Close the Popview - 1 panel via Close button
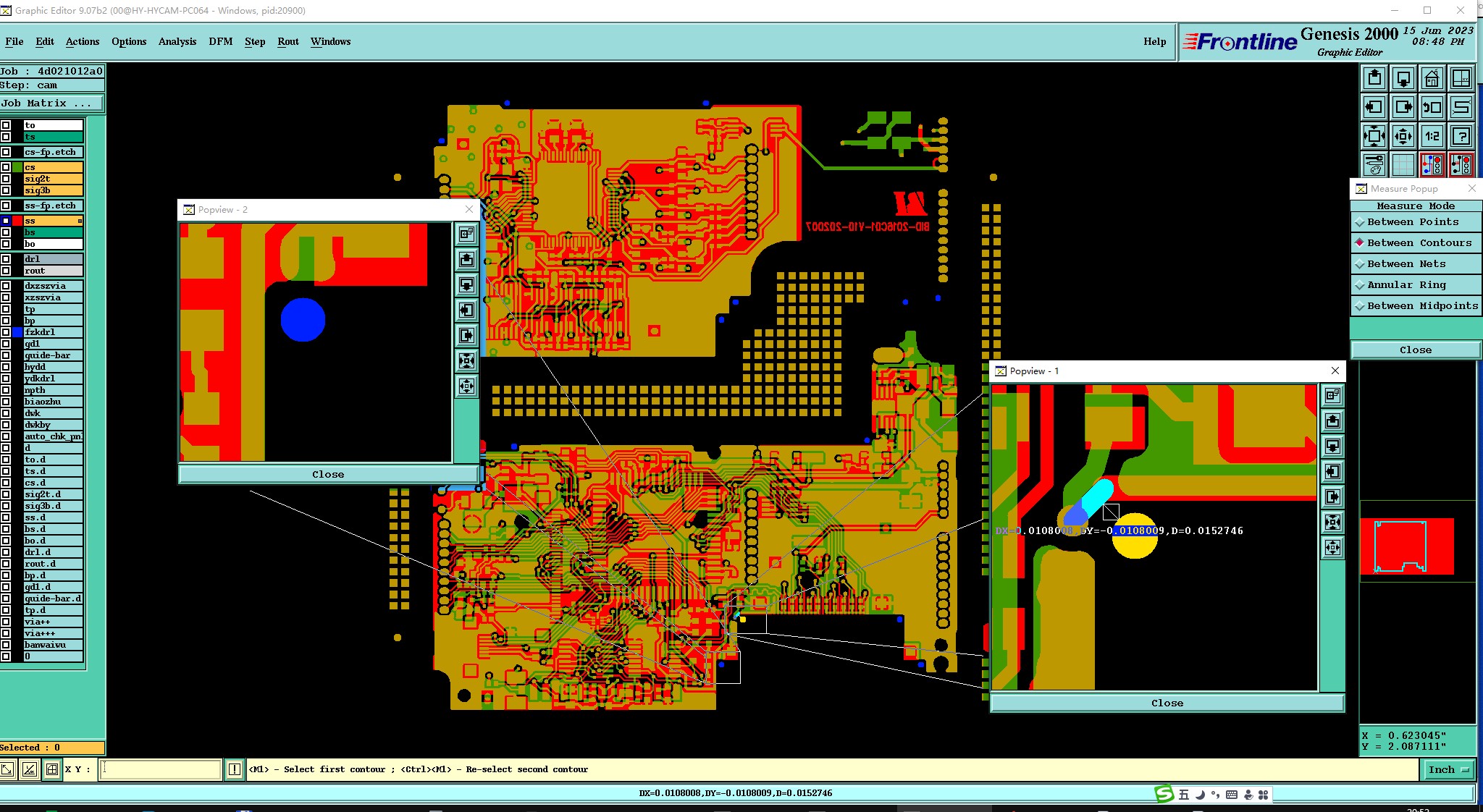Image resolution: width=1483 pixels, height=812 pixels. click(1167, 703)
